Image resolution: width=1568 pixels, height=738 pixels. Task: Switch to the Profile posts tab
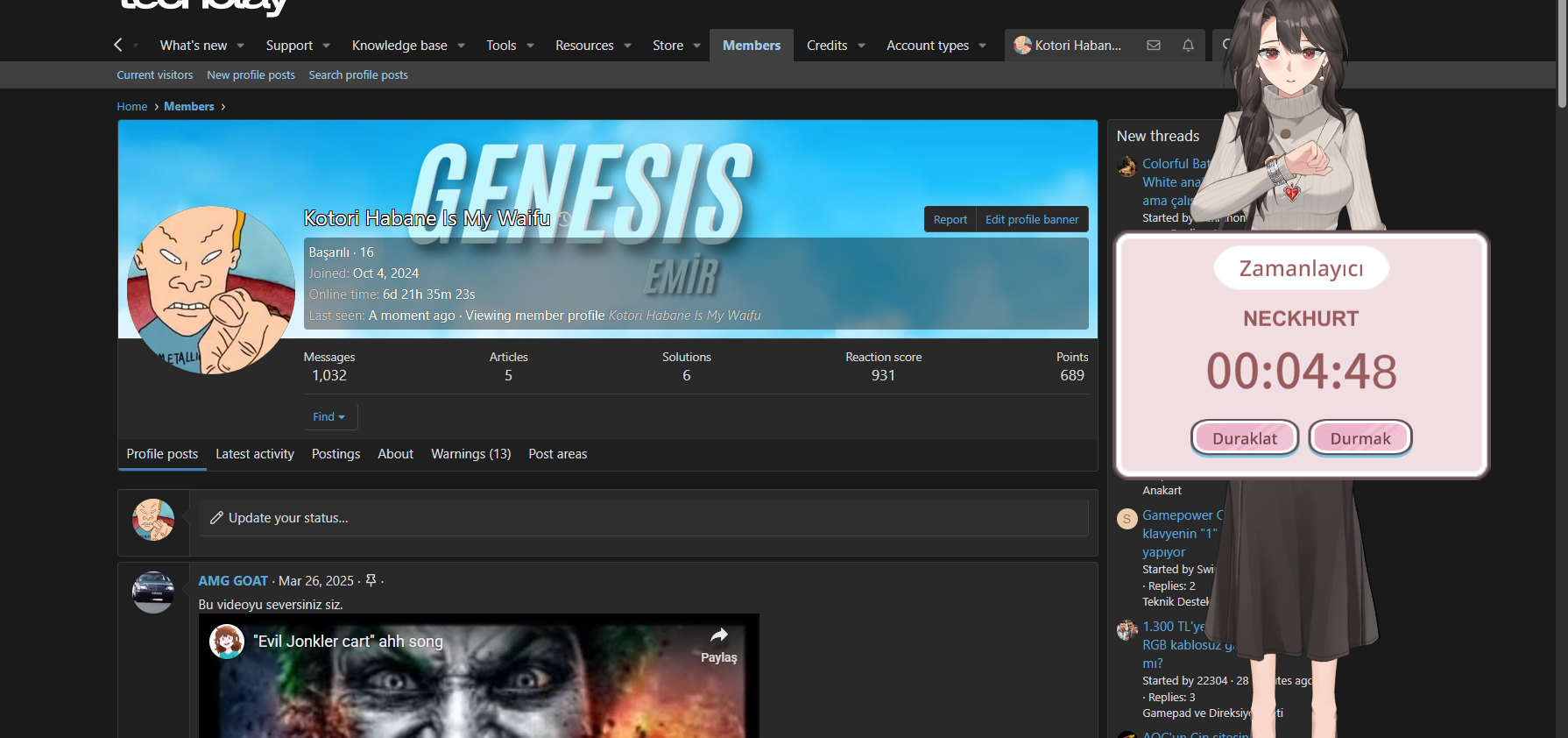tap(162, 454)
